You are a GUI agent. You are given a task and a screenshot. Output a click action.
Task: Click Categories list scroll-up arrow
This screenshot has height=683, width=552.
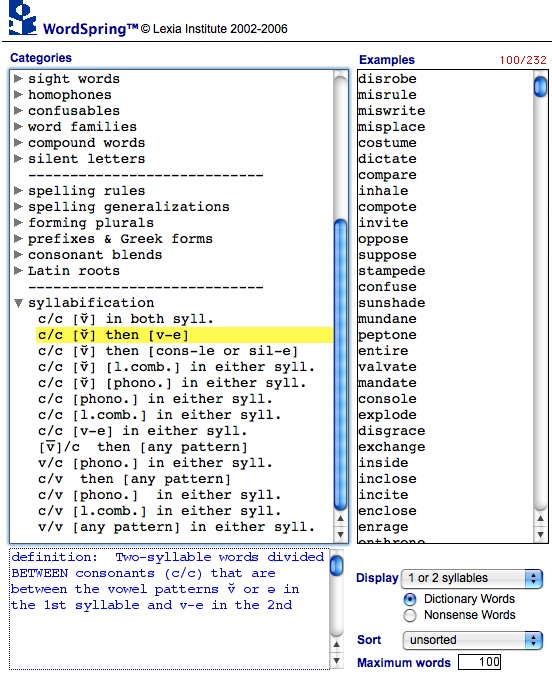click(340, 518)
